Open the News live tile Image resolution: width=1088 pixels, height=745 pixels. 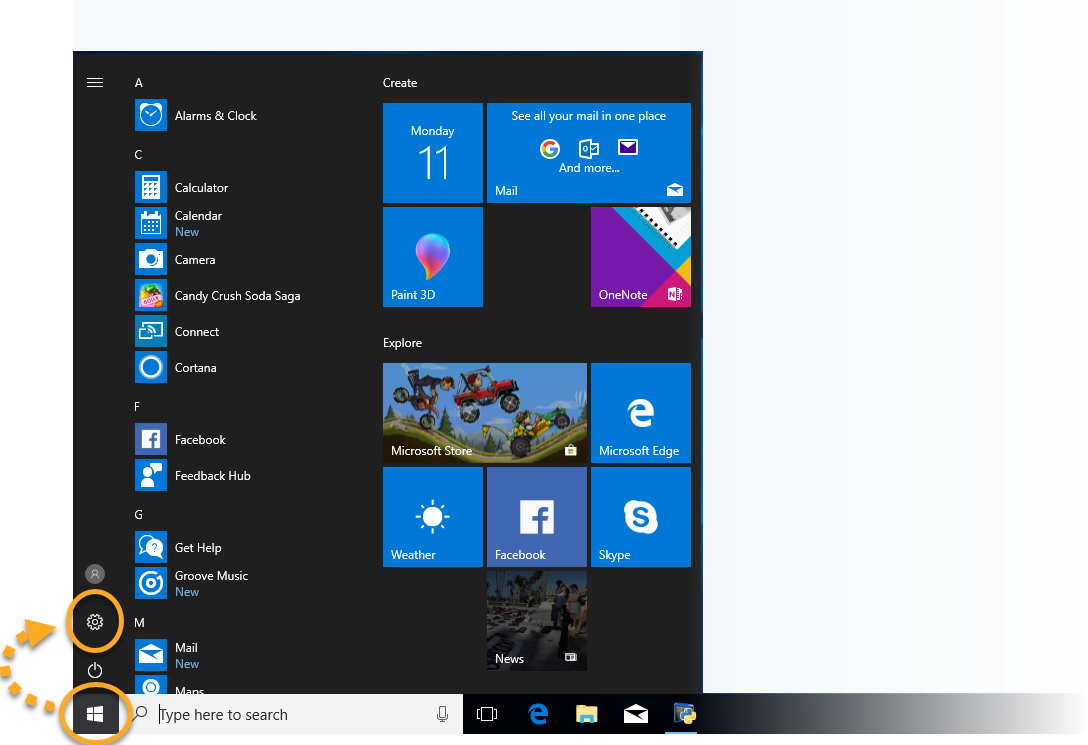[537, 620]
